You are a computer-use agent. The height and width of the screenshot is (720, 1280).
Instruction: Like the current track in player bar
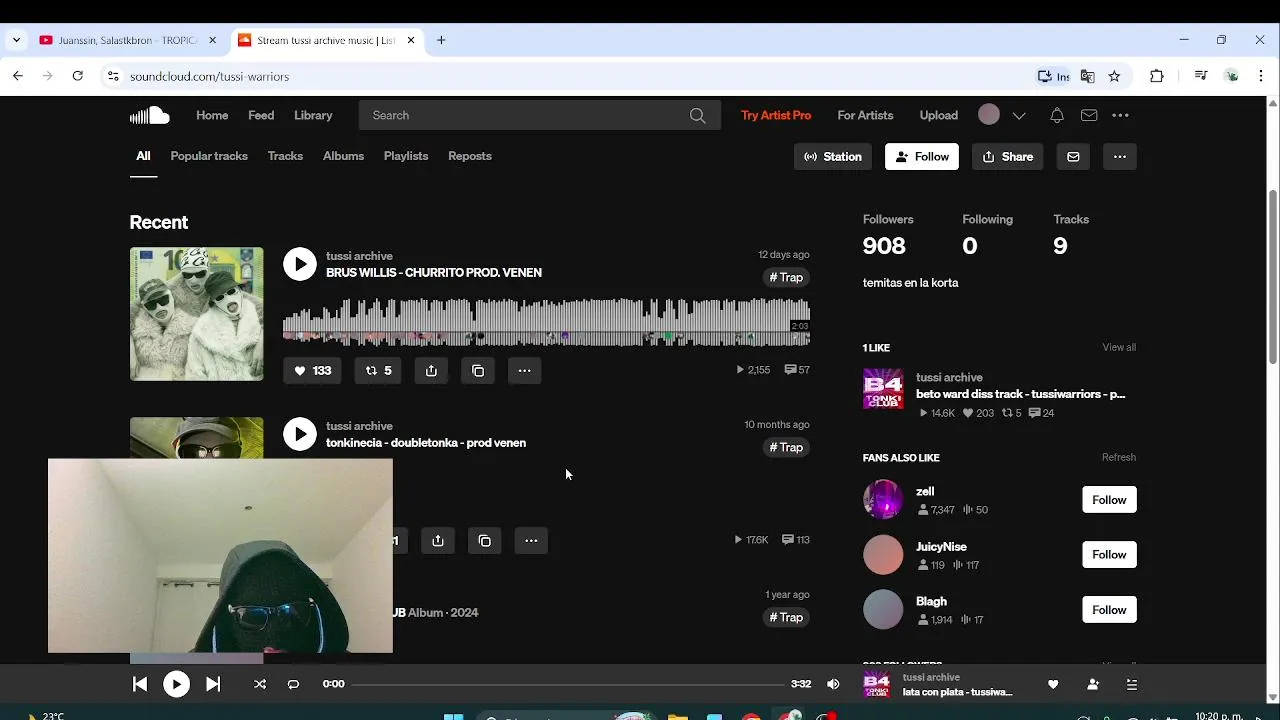1053,684
